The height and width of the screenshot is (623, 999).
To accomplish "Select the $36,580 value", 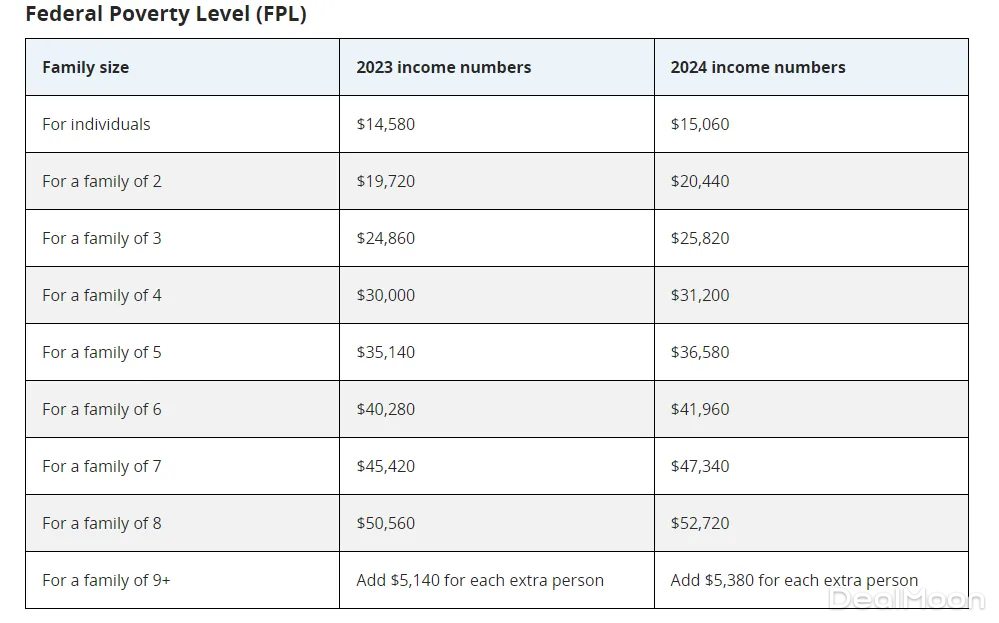I will tap(700, 352).
